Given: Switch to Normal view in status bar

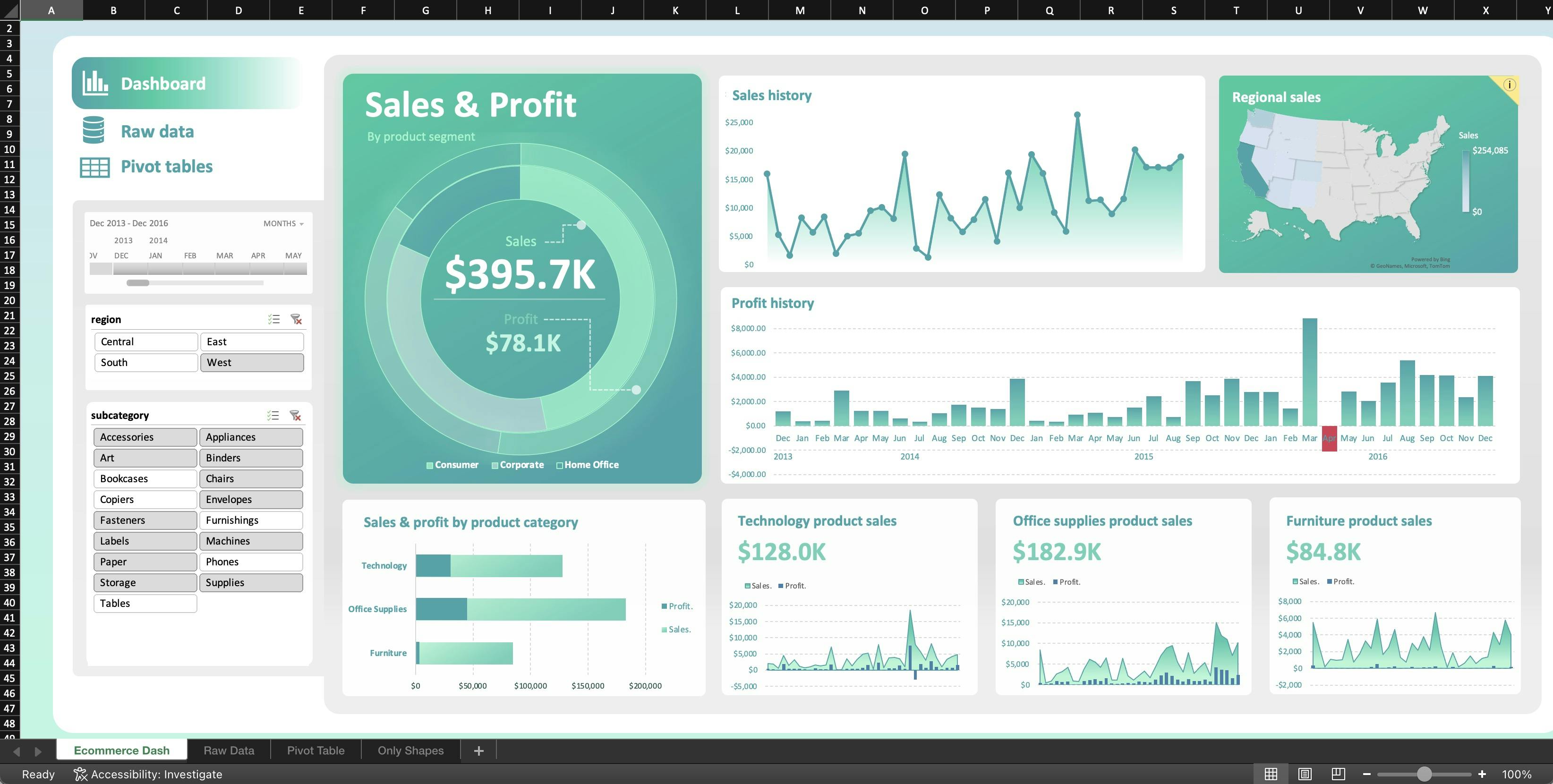Looking at the screenshot, I should [1272, 774].
